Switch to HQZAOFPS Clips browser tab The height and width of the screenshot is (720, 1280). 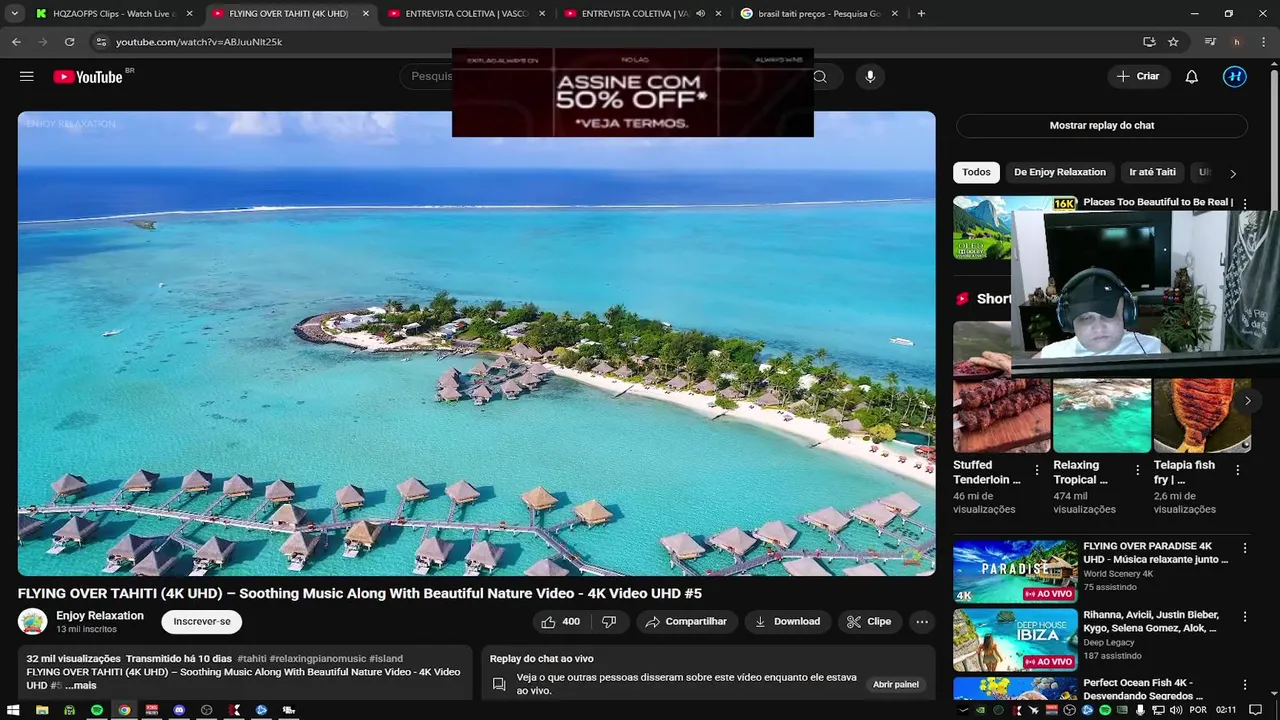click(114, 14)
